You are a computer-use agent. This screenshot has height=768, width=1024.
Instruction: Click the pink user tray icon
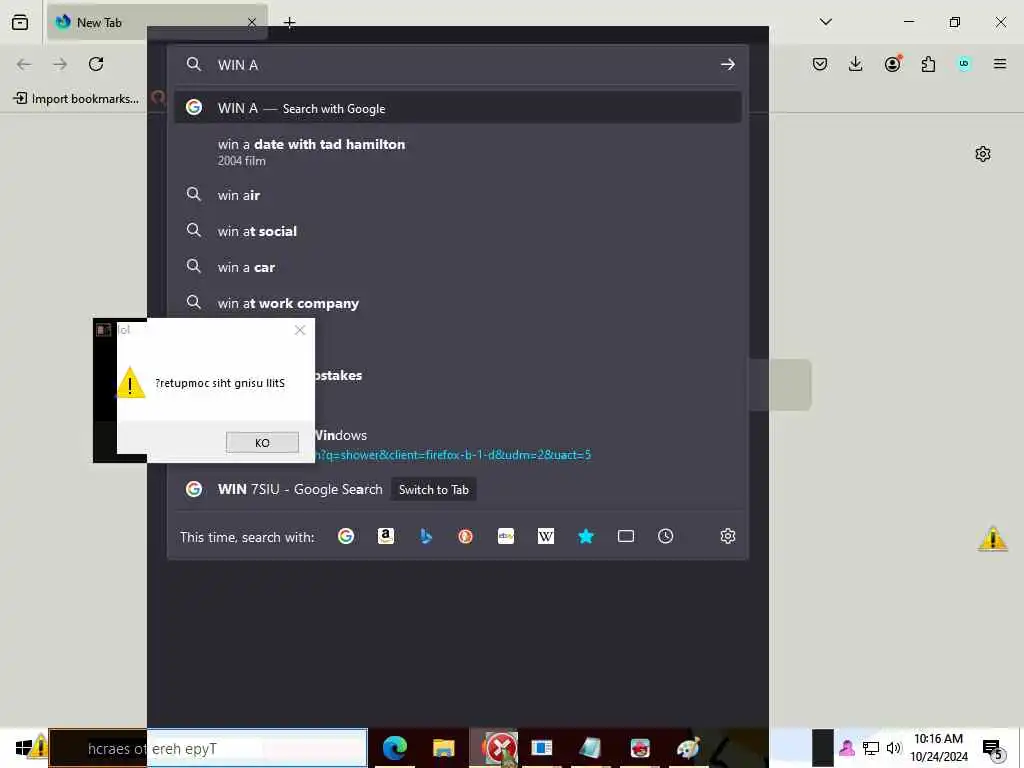pos(847,748)
